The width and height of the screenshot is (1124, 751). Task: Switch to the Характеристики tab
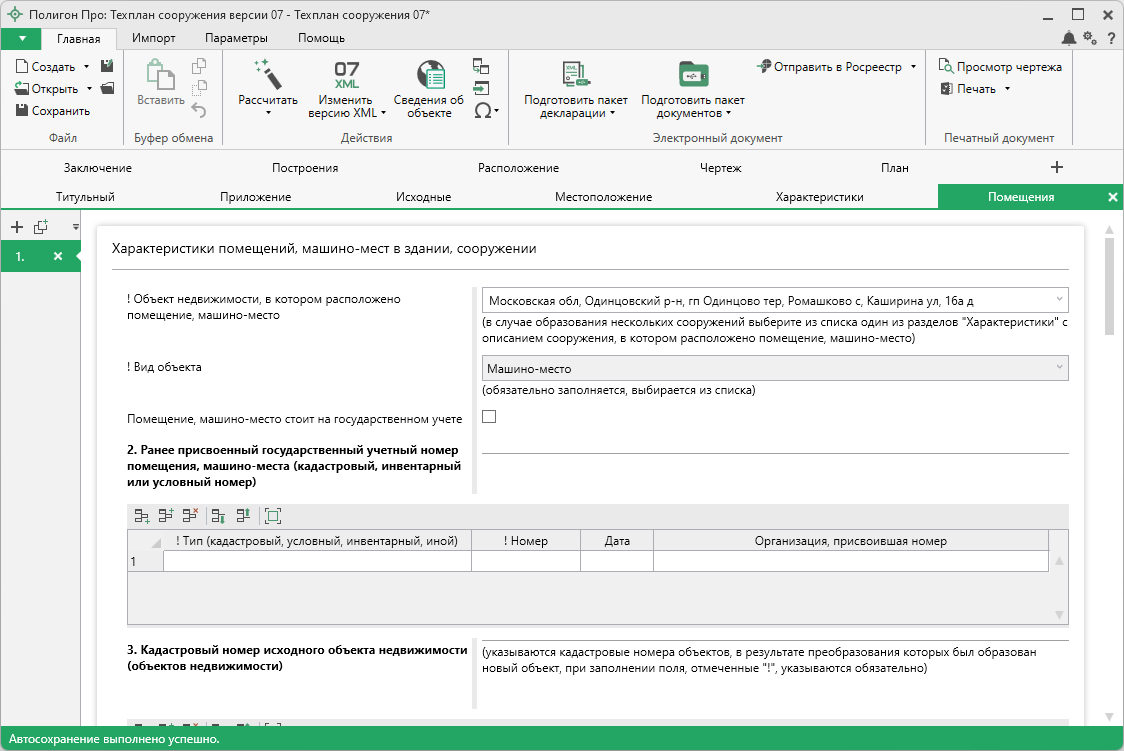coord(819,197)
